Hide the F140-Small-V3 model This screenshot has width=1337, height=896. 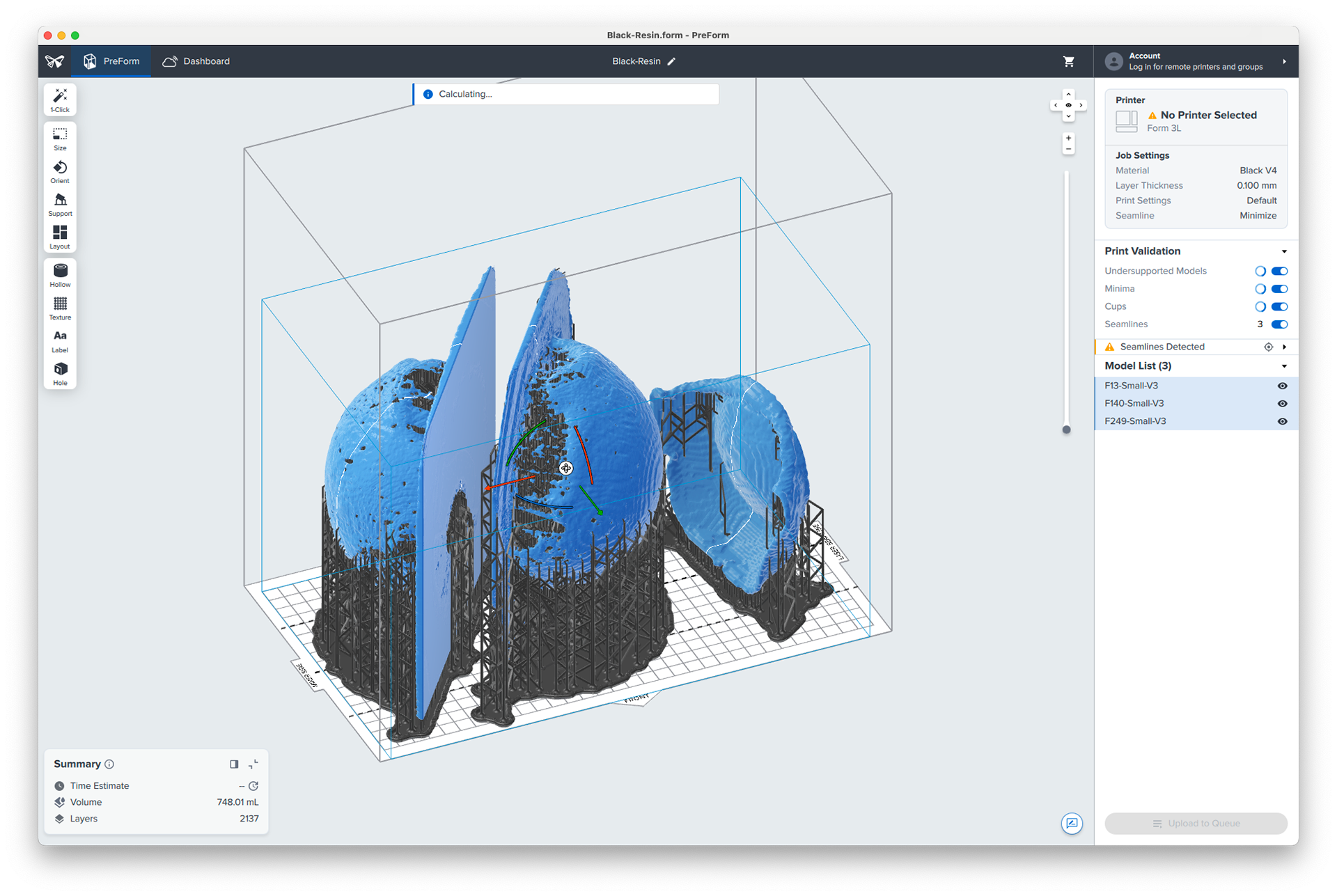coord(1282,404)
